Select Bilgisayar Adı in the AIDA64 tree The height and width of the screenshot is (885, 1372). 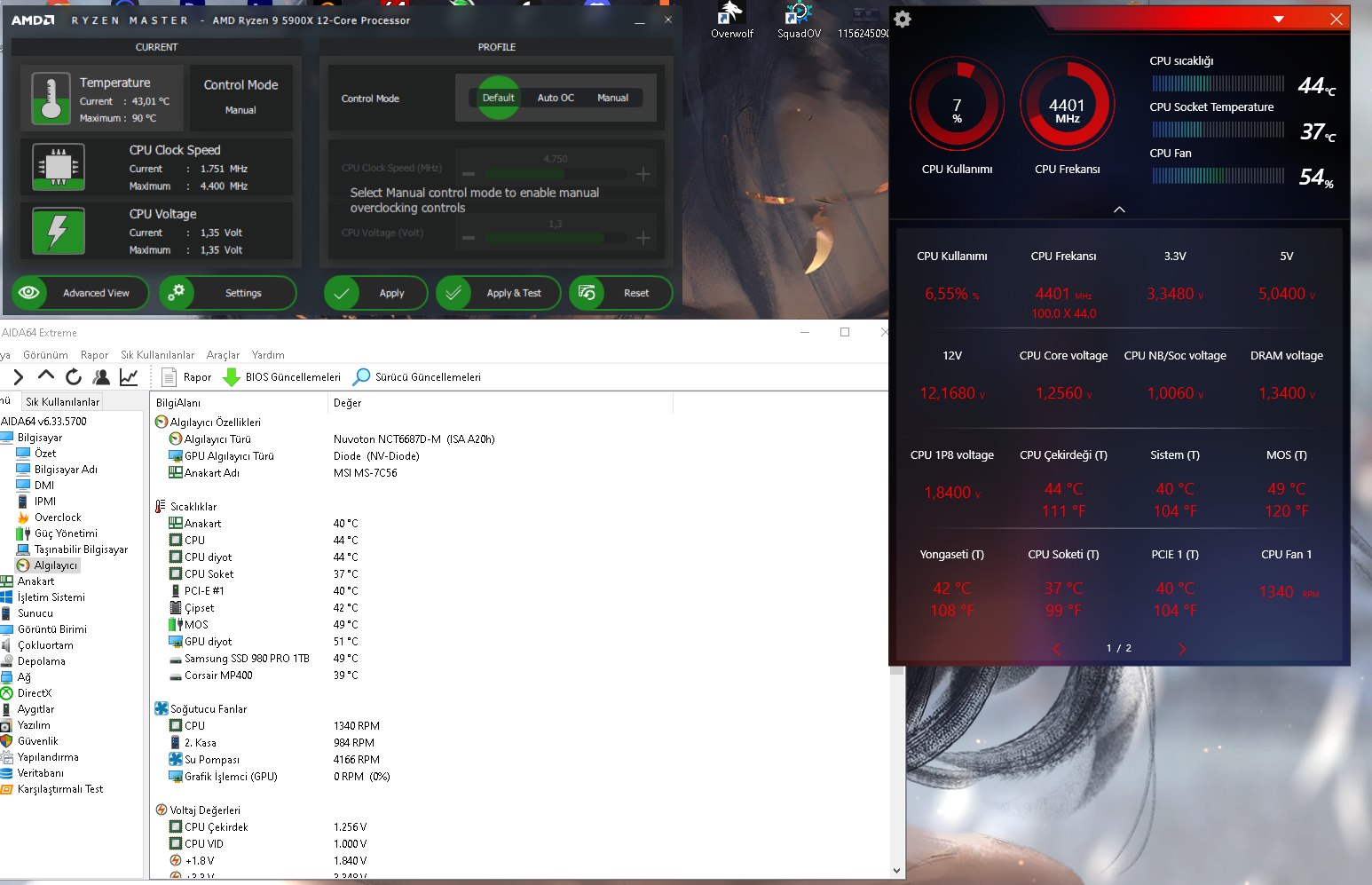click(66, 470)
